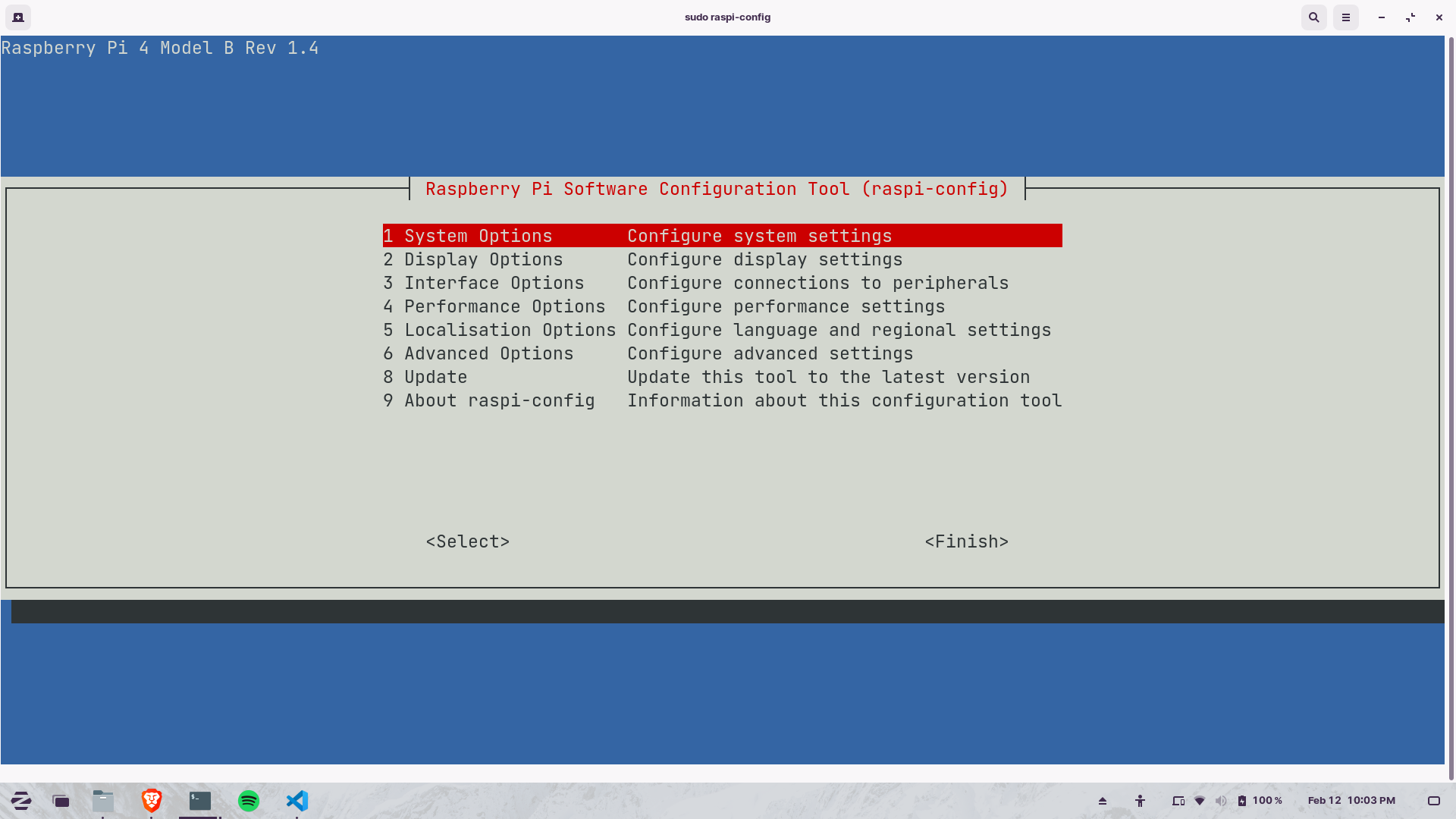This screenshot has width=1456, height=819.
Task: Choose 3 Interface Options
Action: pyautogui.click(x=722, y=283)
